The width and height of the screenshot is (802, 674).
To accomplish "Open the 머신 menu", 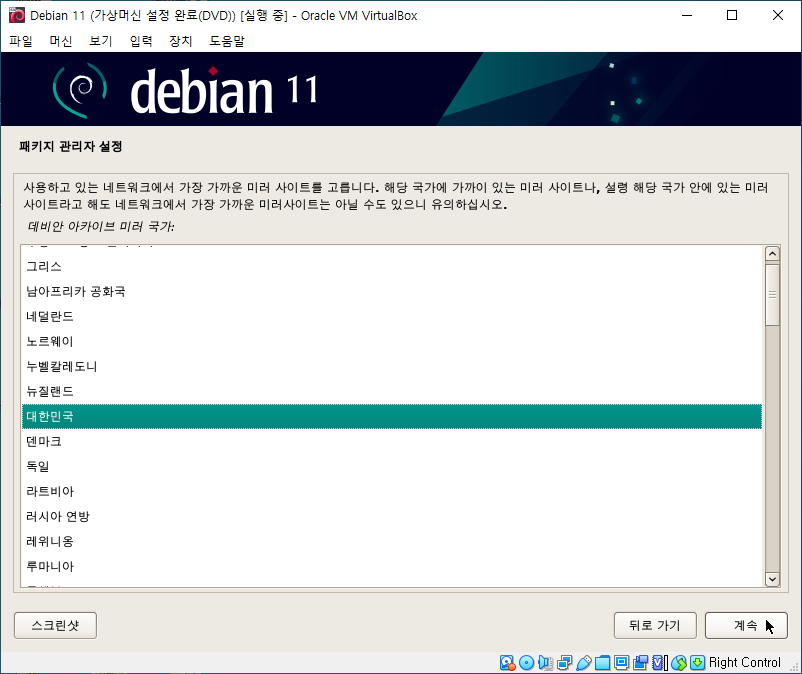I will tap(61, 41).
